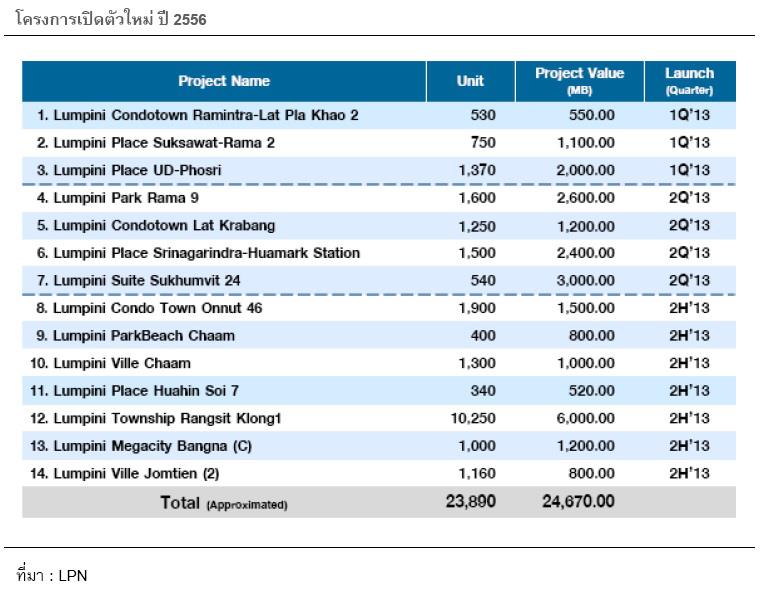
Task: Click Lumpini Place UD-Phosri project name
Action: 129,170
